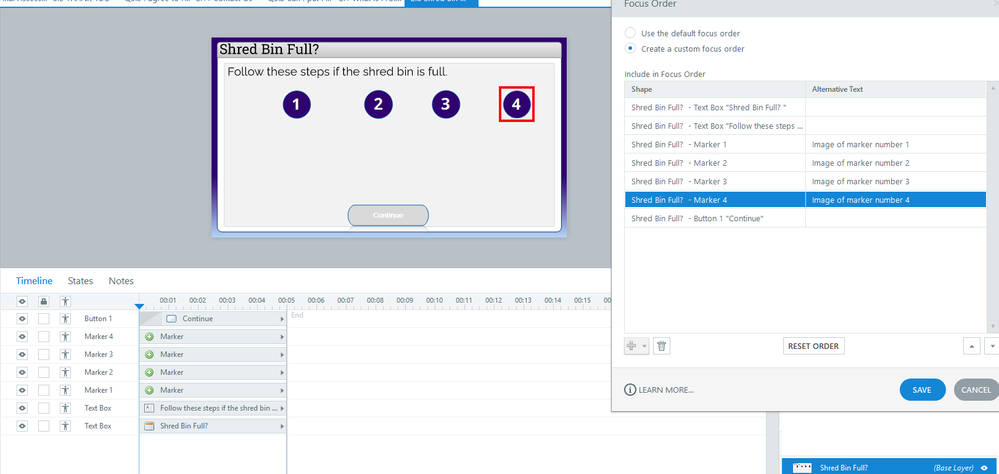Click accessibility icon for Button 1 row
999x474 pixels.
65,319
